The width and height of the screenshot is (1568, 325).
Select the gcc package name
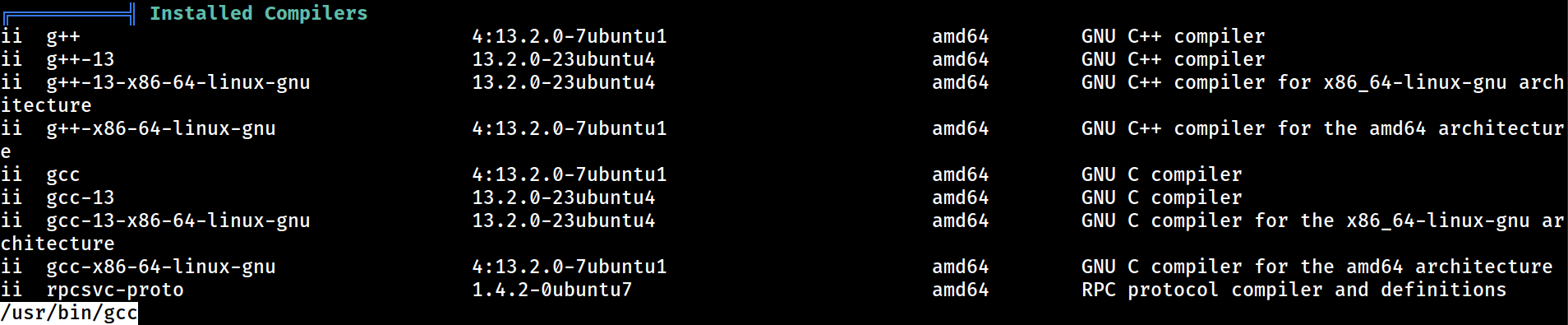point(63,175)
